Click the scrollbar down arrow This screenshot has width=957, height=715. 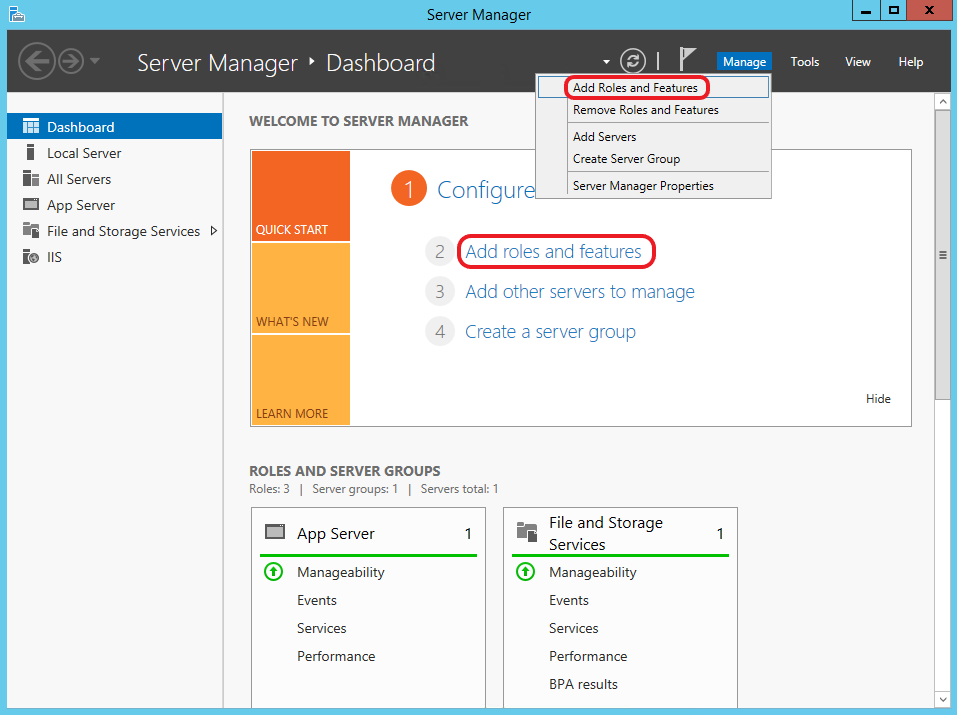click(x=943, y=700)
